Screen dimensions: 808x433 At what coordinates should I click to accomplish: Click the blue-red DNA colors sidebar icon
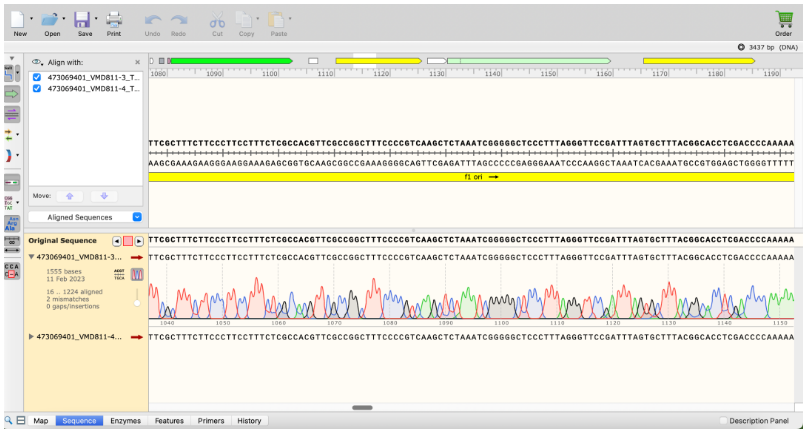(x=9, y=155)
